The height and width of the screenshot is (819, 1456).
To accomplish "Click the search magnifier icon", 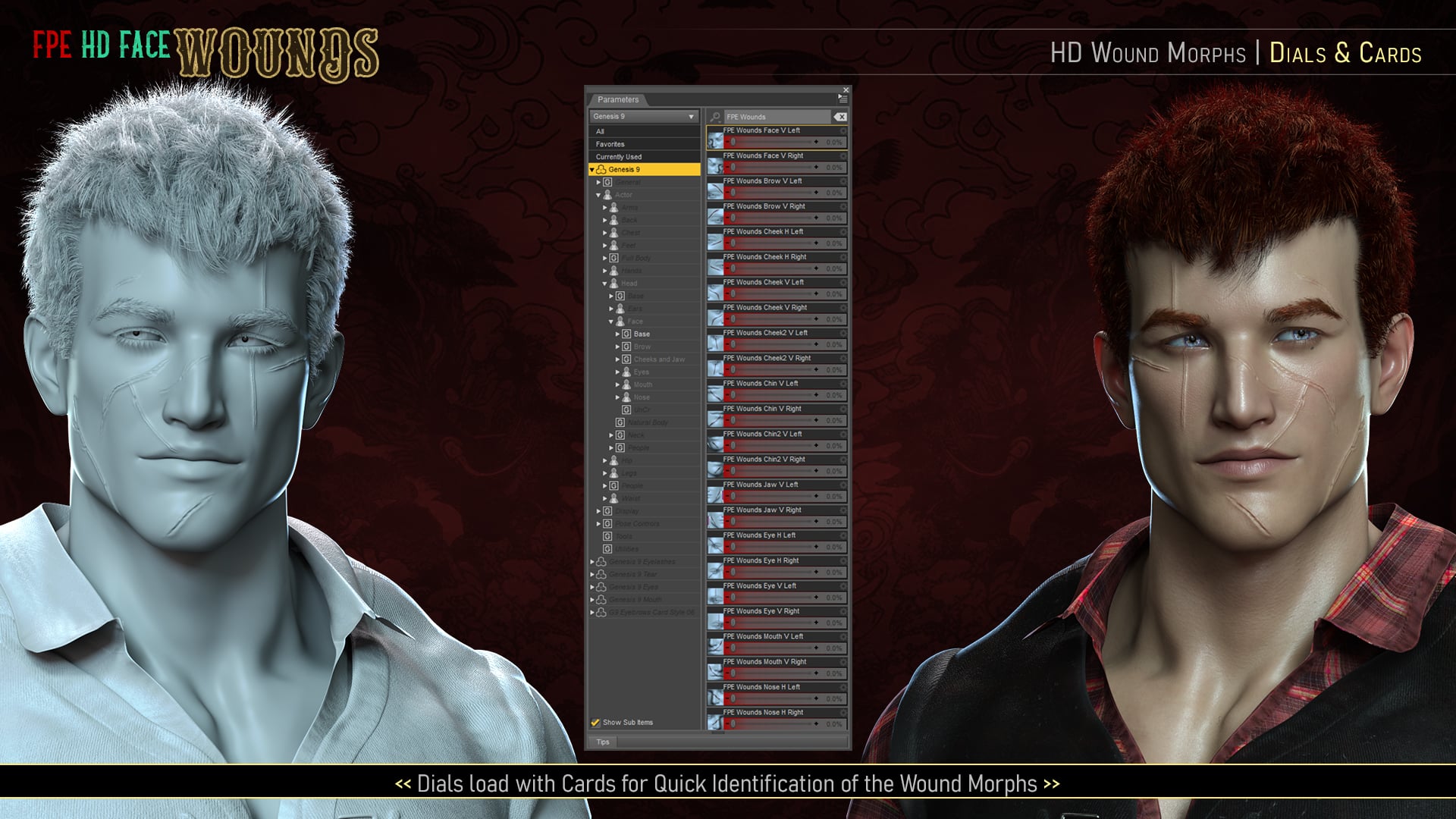I will [715, 117].
